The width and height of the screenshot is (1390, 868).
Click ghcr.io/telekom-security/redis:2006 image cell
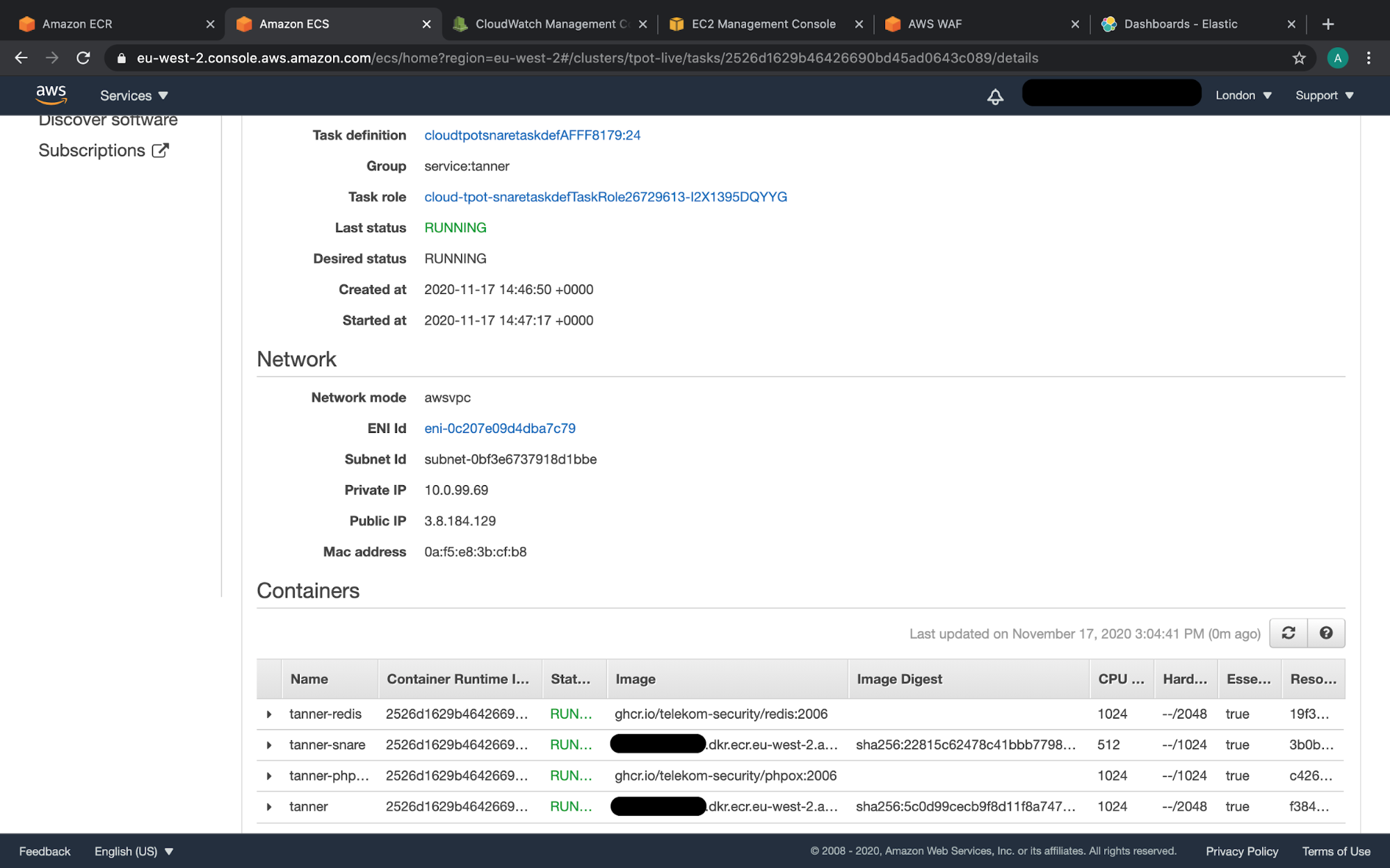pos(721,714)
